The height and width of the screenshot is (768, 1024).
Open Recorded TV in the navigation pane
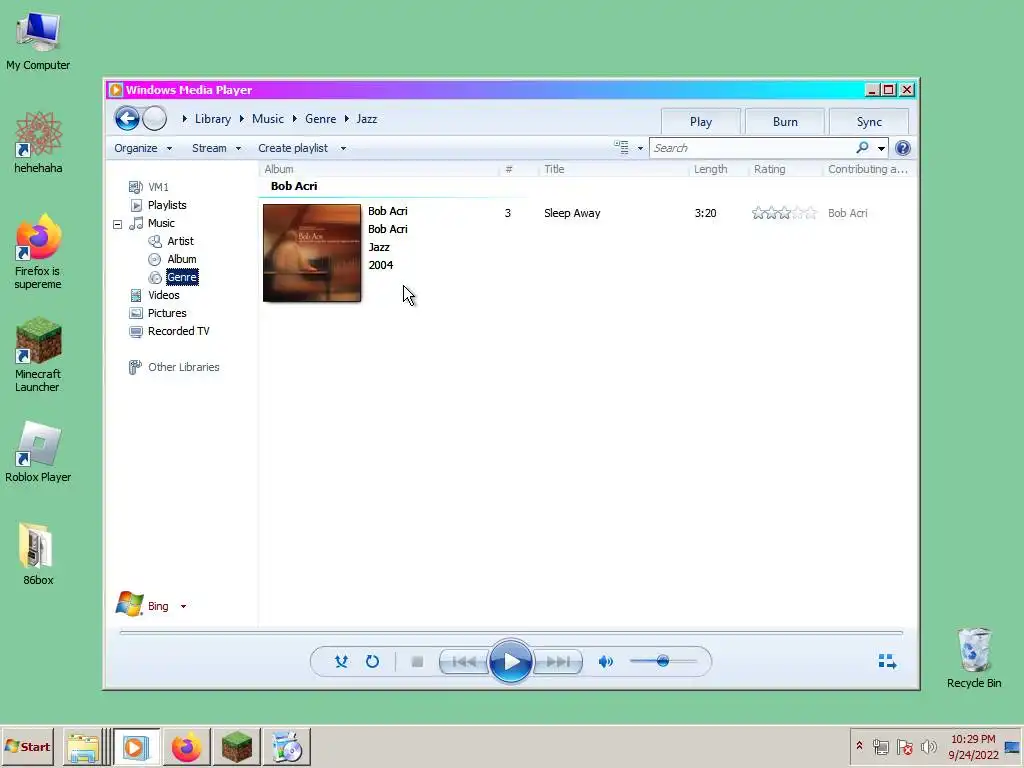[178, 331]
